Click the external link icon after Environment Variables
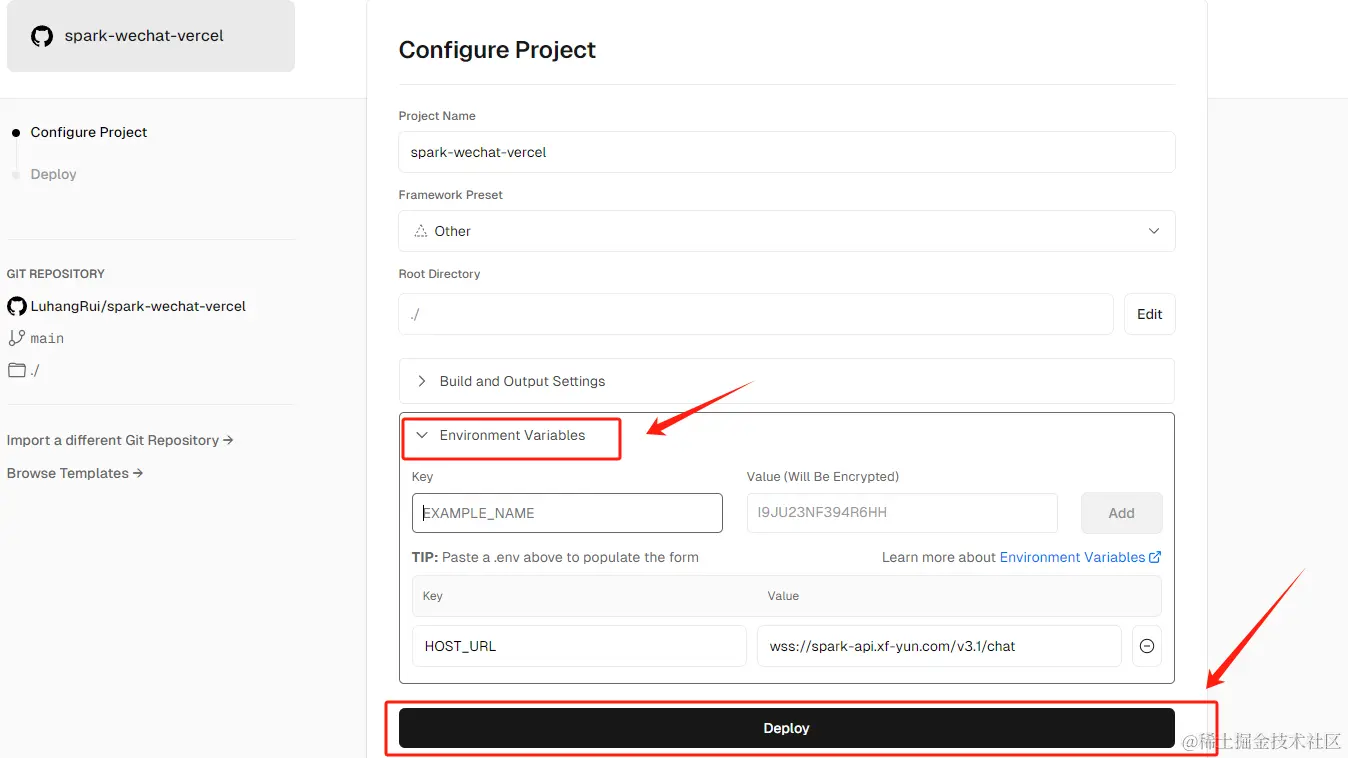The height and width of the screenshot is (758, 1348). (x=1155, y=557)
